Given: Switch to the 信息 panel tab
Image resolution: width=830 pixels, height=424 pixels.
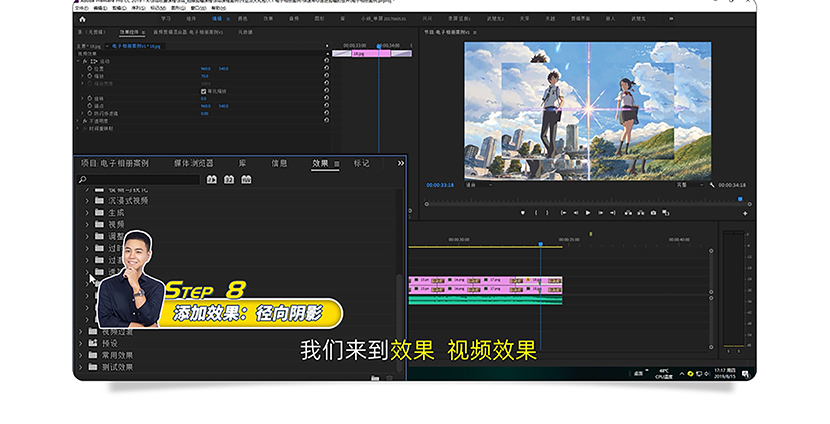Looking at the screenshot, I should point(279,164).
